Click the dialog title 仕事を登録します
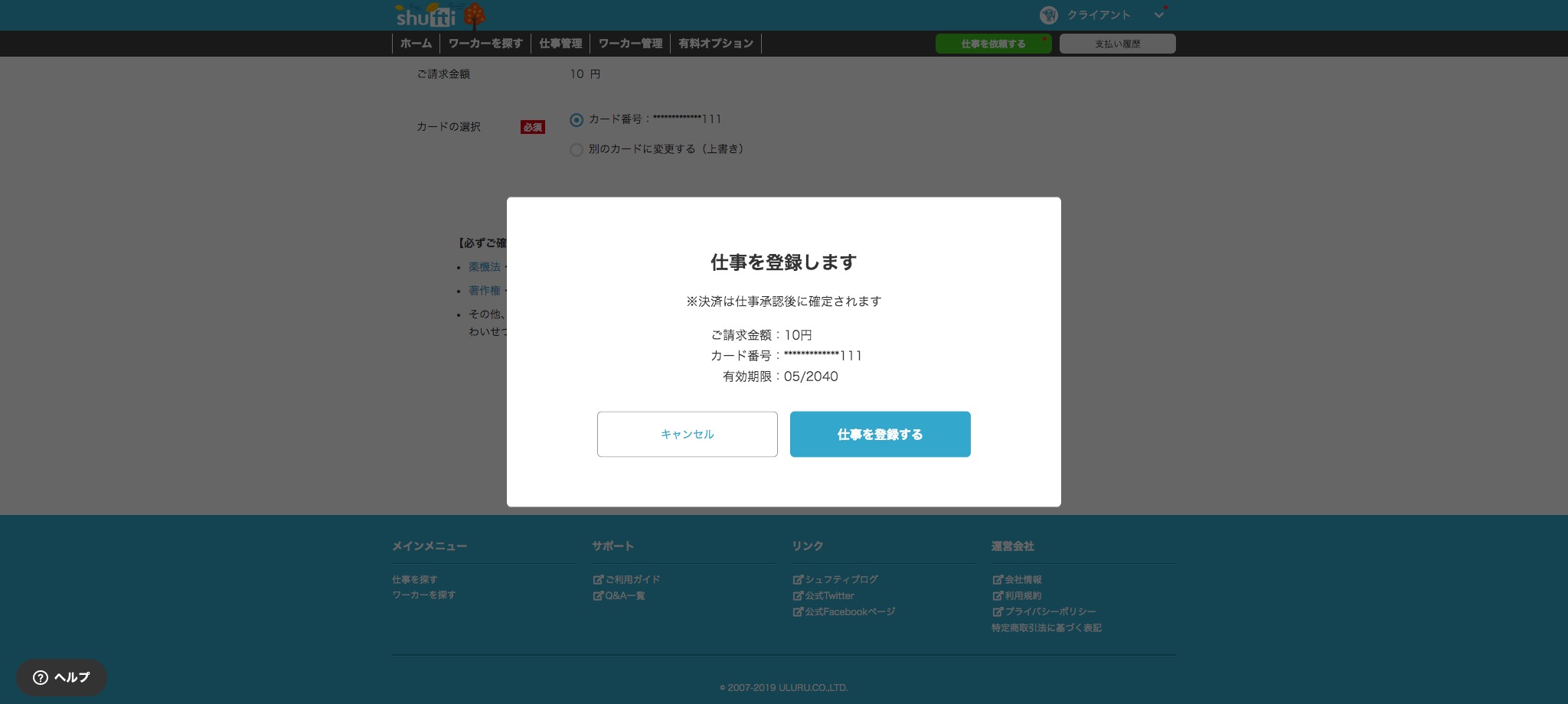The width and height of the screenshot is (1568, 704). (783, 262)
